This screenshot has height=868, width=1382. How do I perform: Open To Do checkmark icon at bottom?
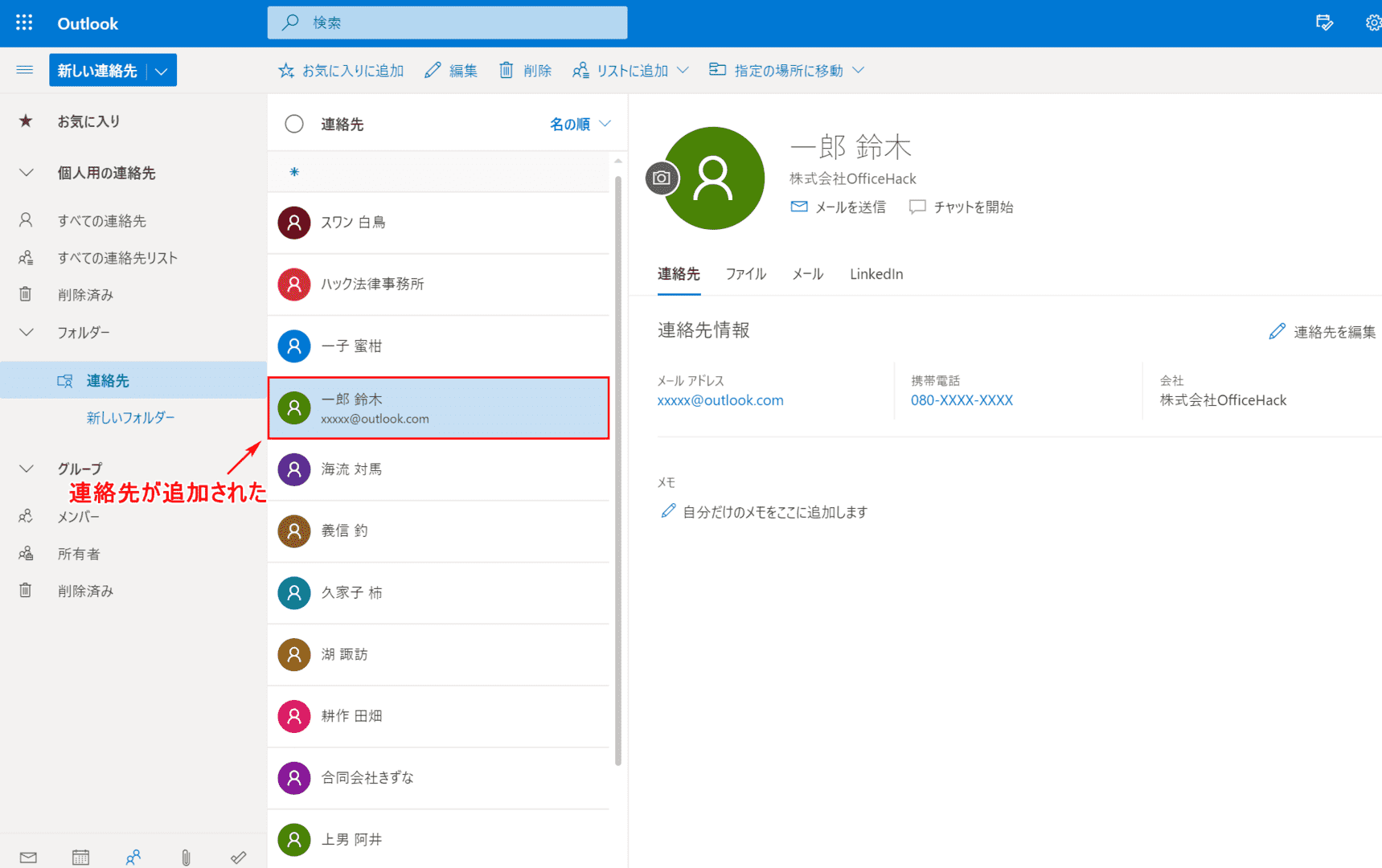pos(238,858)
